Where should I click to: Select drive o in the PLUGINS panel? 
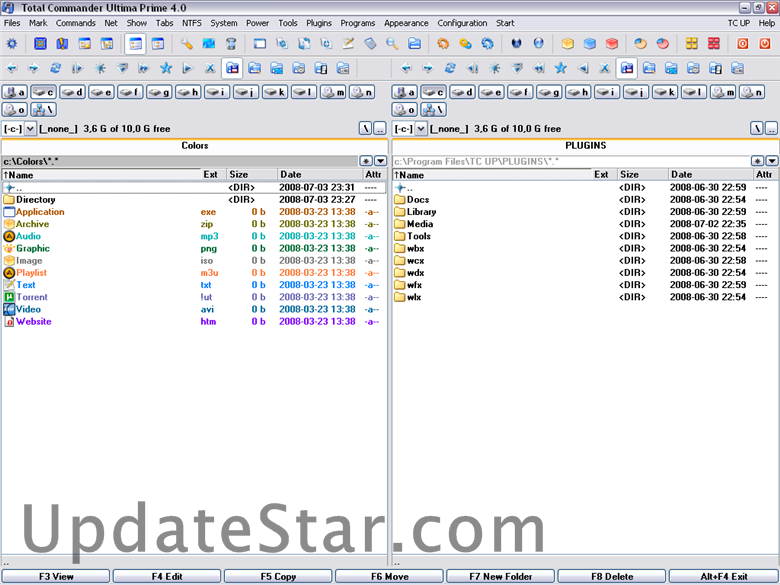(x=404, y=109)
